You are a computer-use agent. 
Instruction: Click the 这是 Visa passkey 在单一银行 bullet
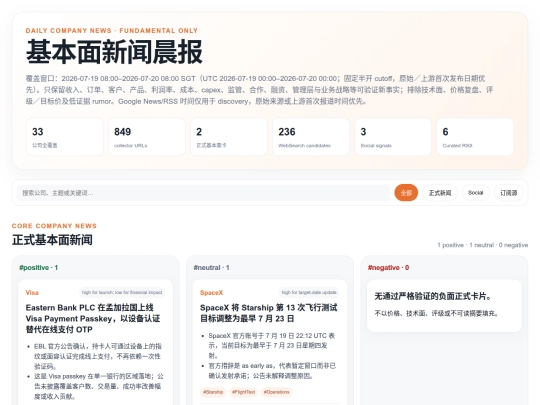coord(99,386)
